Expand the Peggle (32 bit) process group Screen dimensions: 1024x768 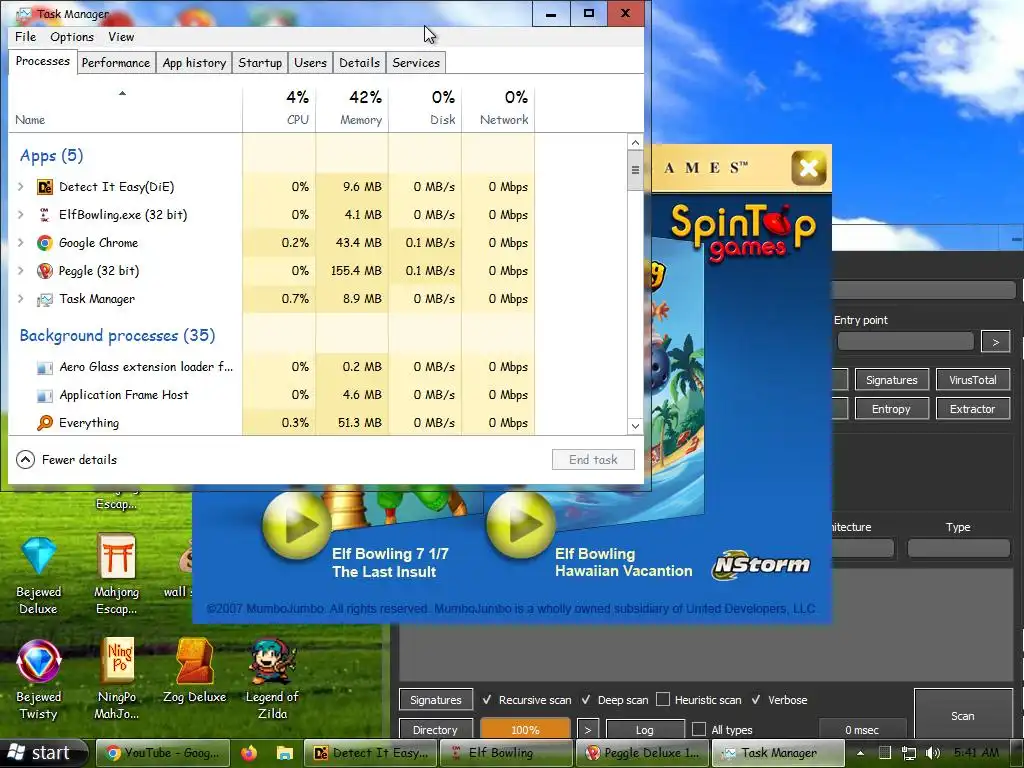21,270
